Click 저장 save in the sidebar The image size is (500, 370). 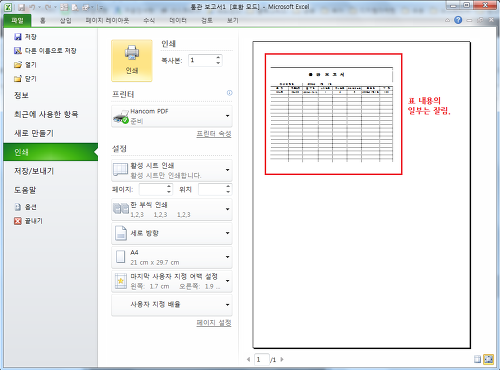point(25,37)
